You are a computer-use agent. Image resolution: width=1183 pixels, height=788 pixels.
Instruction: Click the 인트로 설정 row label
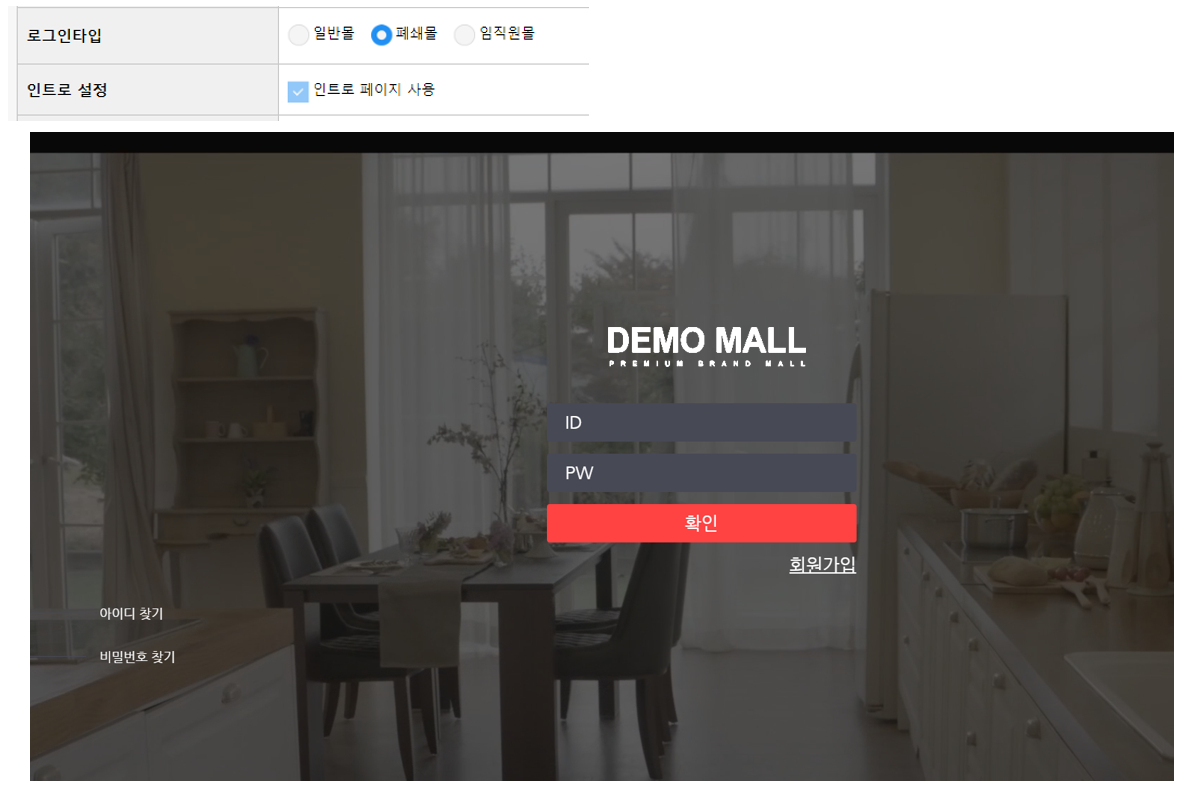point(67,90)
